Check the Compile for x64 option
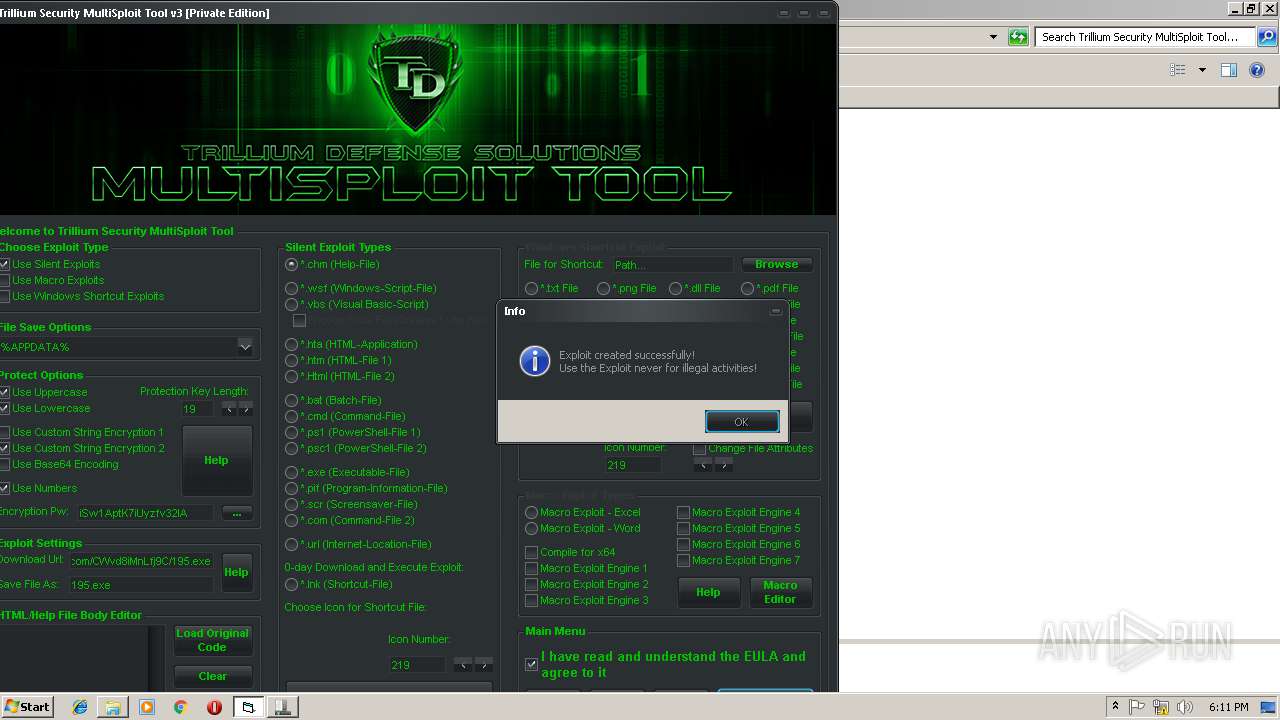This screenshot has width=1280, height=720. pos(532,552)
